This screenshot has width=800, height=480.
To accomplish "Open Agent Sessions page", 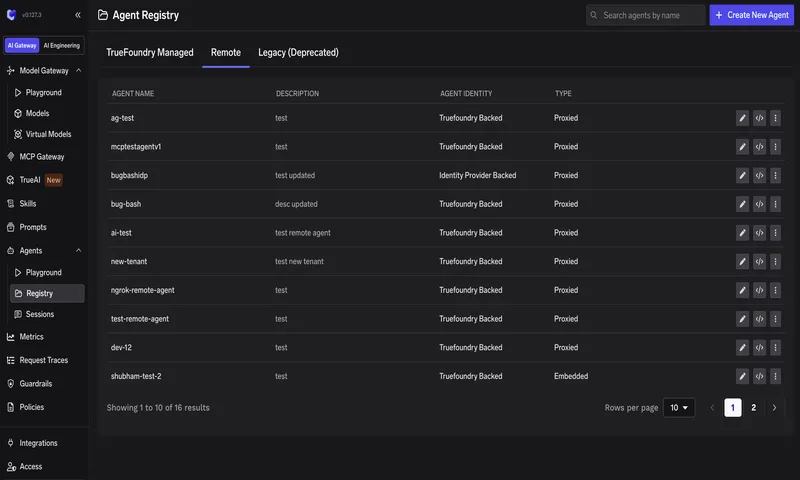I will click(40, 314).
